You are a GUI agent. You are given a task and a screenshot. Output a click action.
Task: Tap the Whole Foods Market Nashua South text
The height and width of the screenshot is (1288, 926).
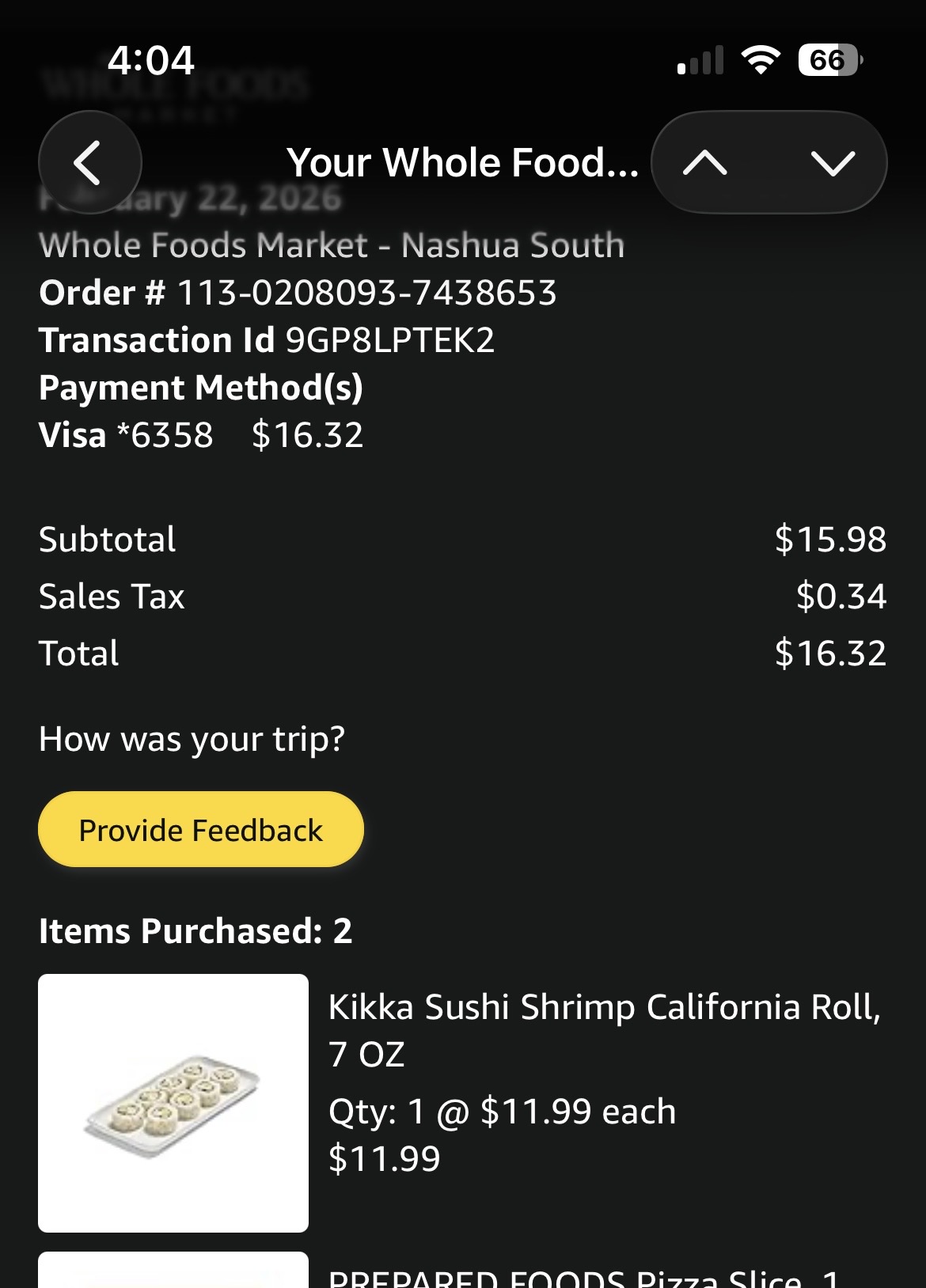pyautogui.click(x=332, y=246)
